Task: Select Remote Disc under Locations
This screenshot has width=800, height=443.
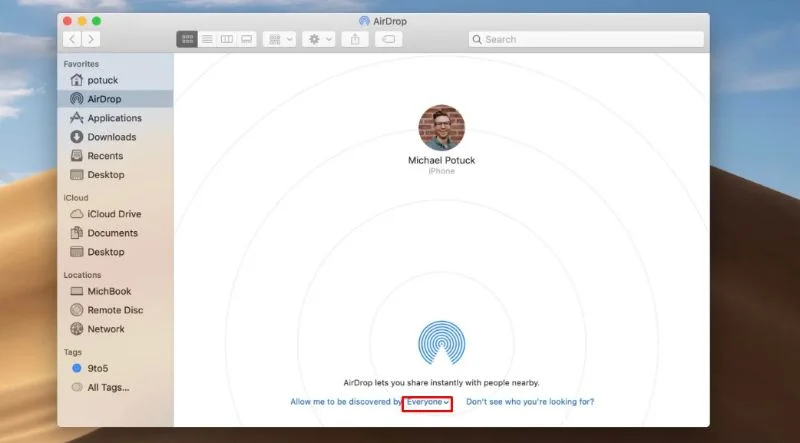Action: [x=115, y=310]
